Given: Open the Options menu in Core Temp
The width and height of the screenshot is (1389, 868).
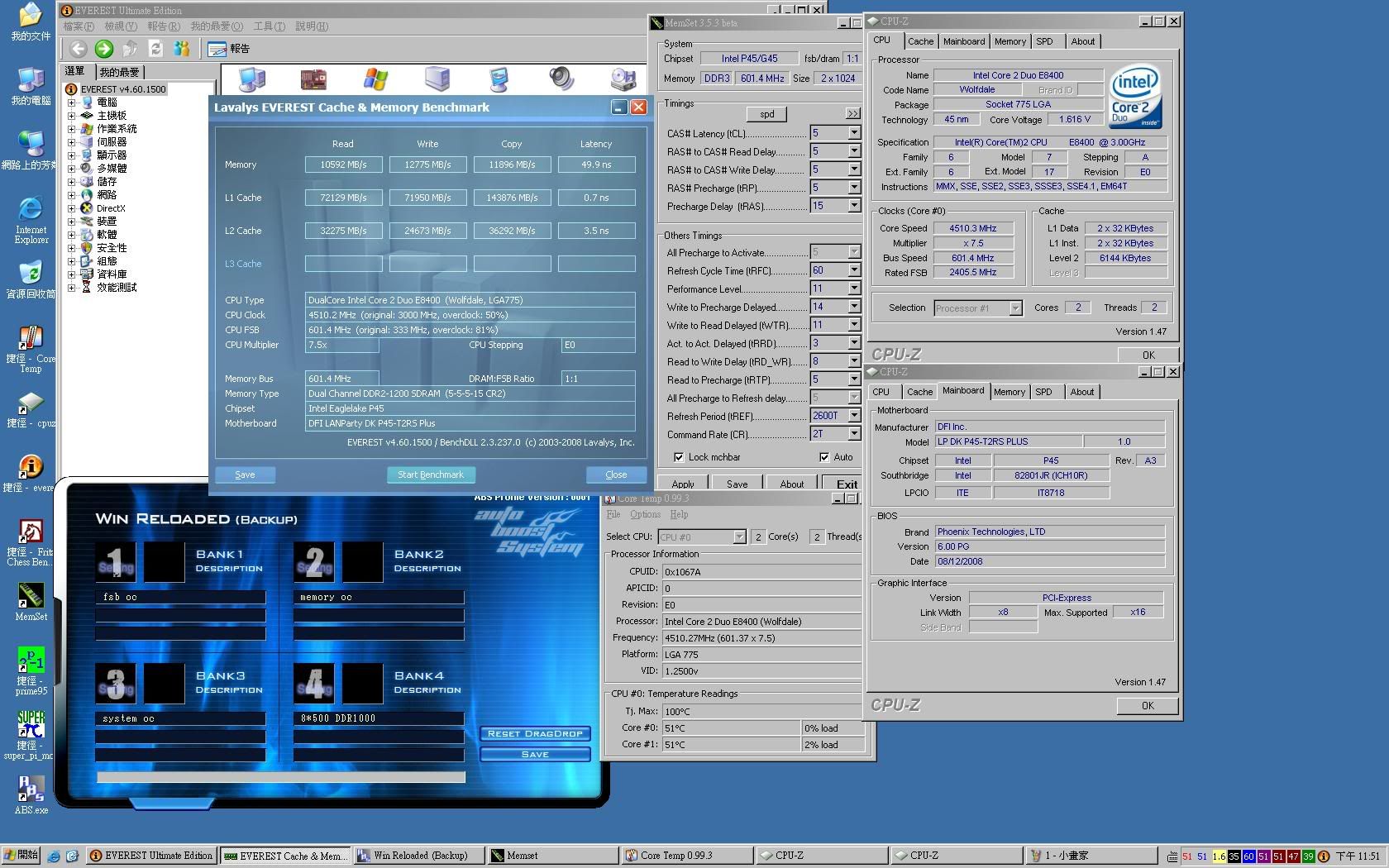Looking at the screenshot, I should coord(645,514).
